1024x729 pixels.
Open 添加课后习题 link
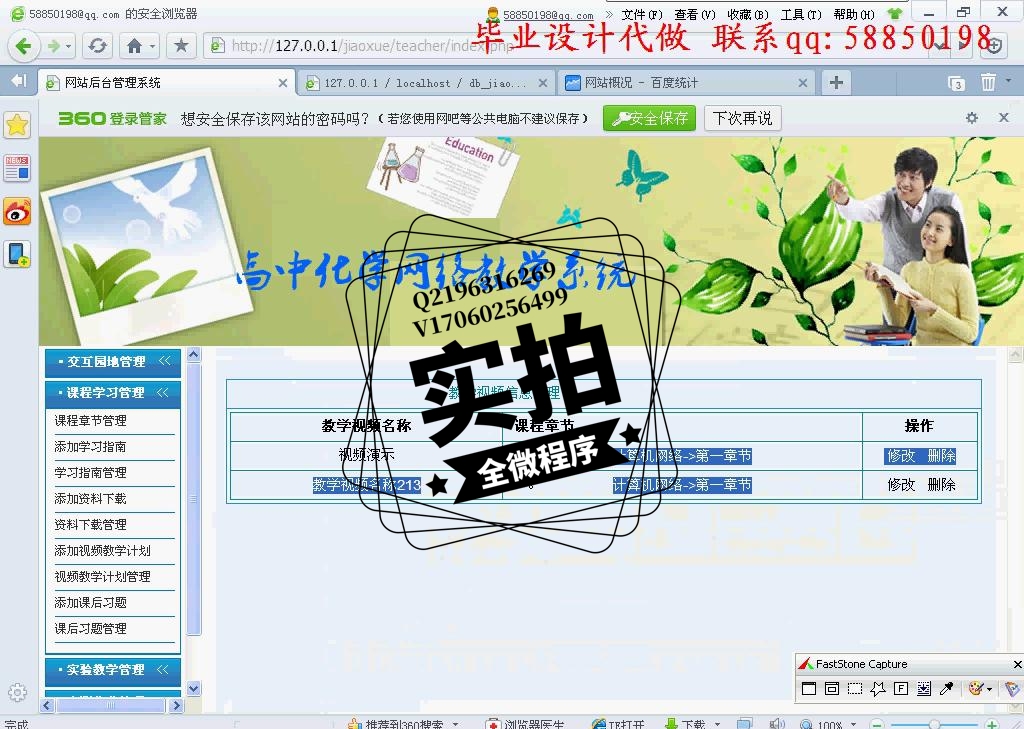[90, 603]
